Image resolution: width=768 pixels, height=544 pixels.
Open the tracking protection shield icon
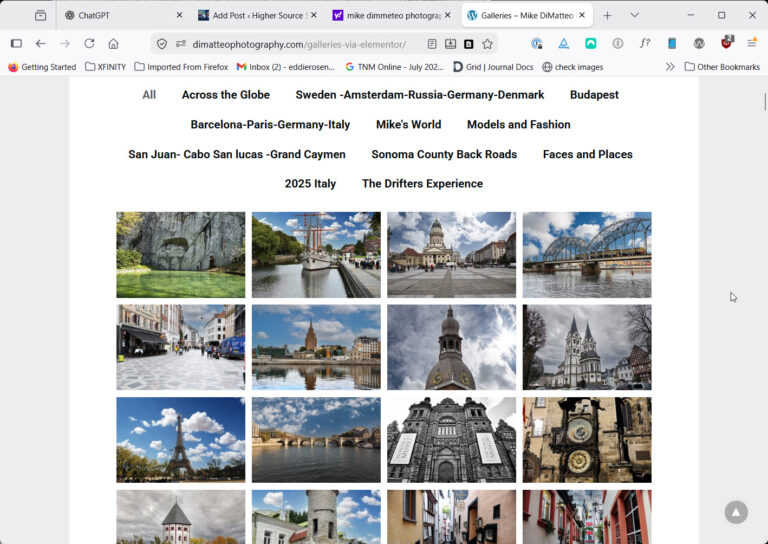[x=162, y=44]
